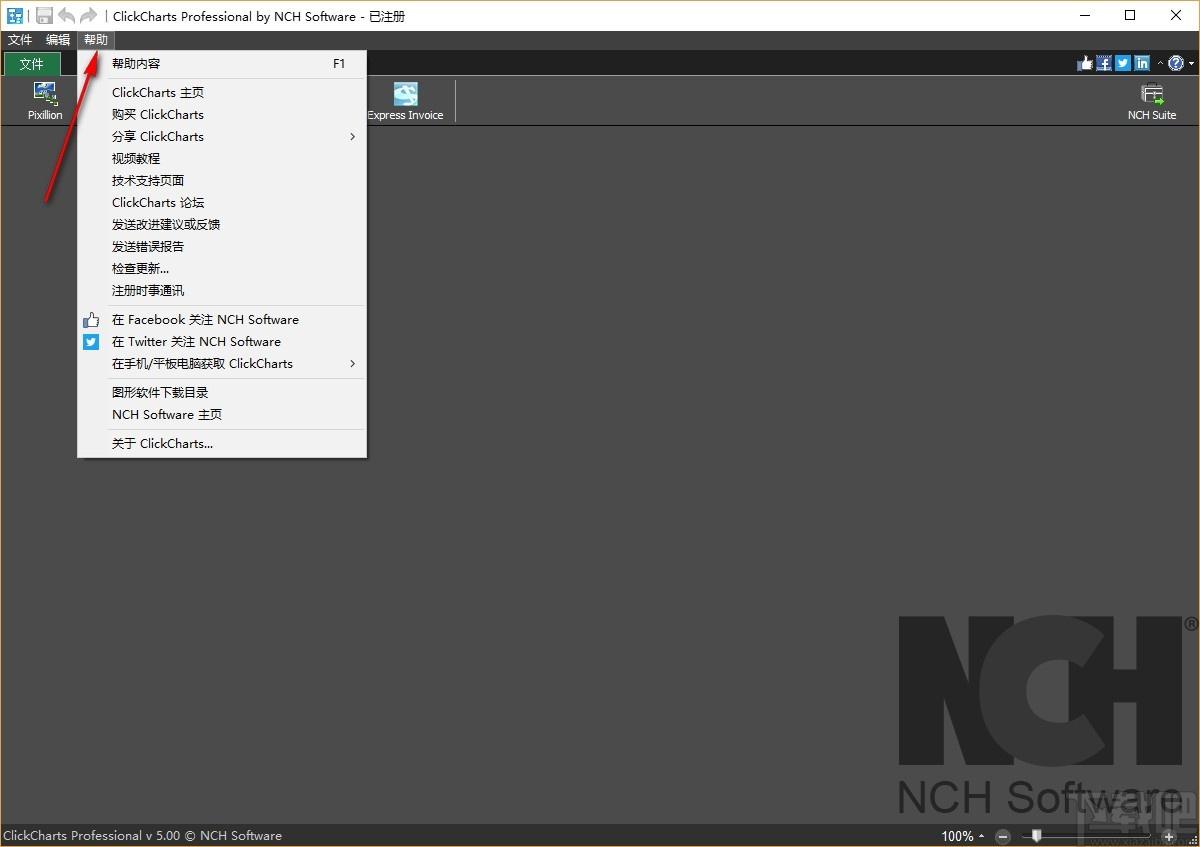Select 图形软件下载目录 menu entry
Viewport: 1200px width, 847px height.
pos(222,393)
